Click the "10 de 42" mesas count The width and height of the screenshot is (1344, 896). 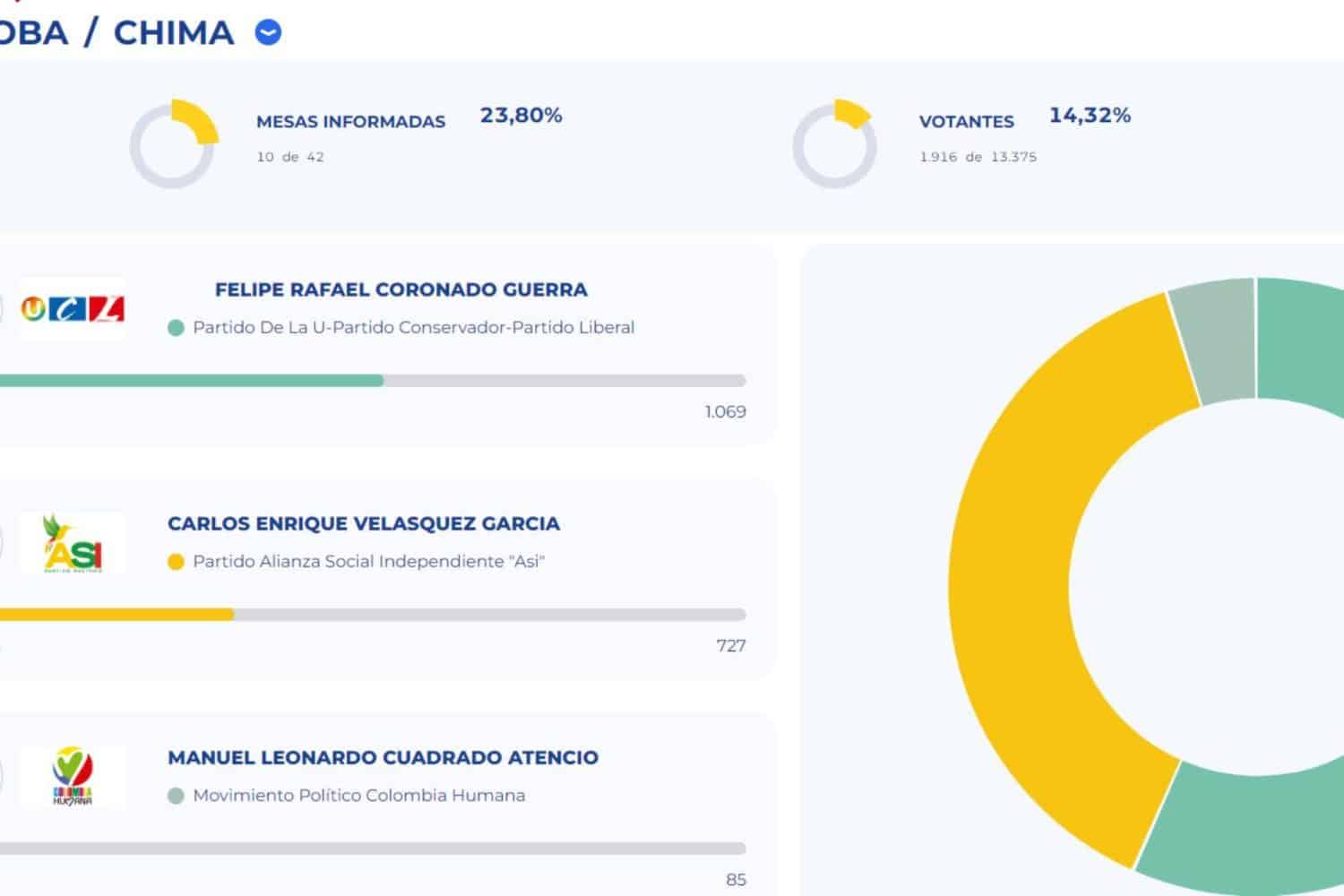290,157
